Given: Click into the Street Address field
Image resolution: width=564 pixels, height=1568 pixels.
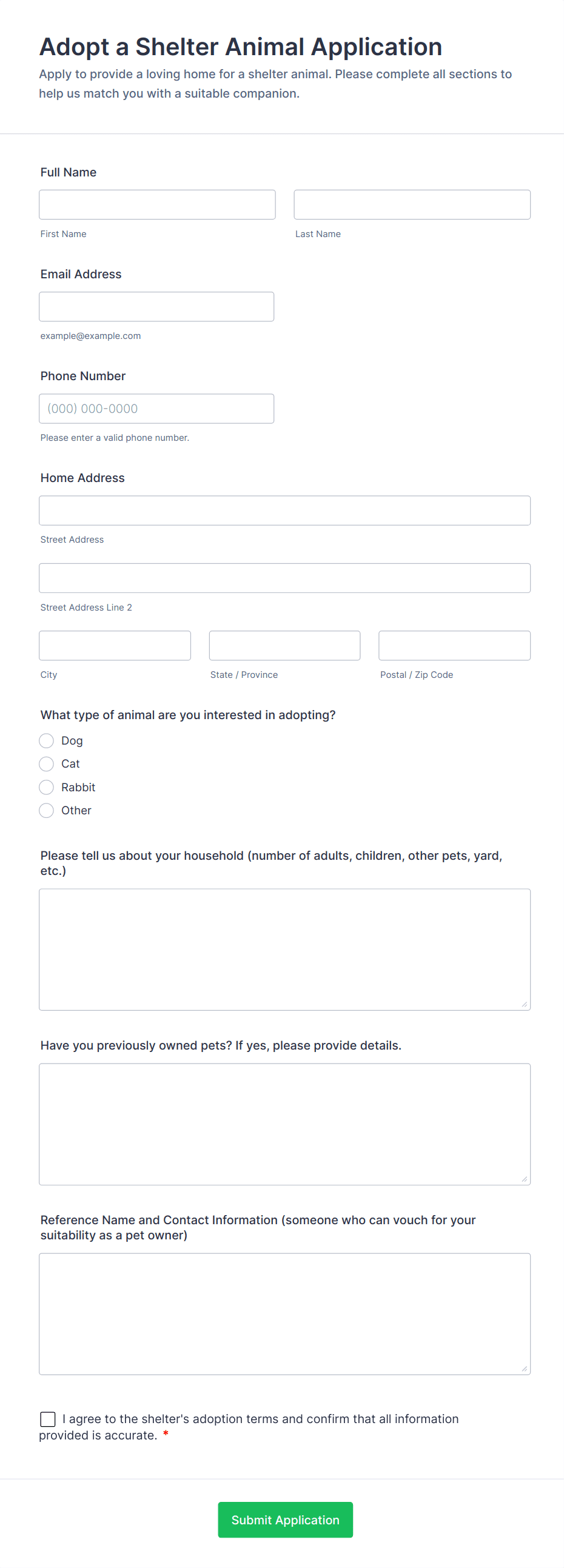Looking at the screenshot, I should click(x=284, y=510).
